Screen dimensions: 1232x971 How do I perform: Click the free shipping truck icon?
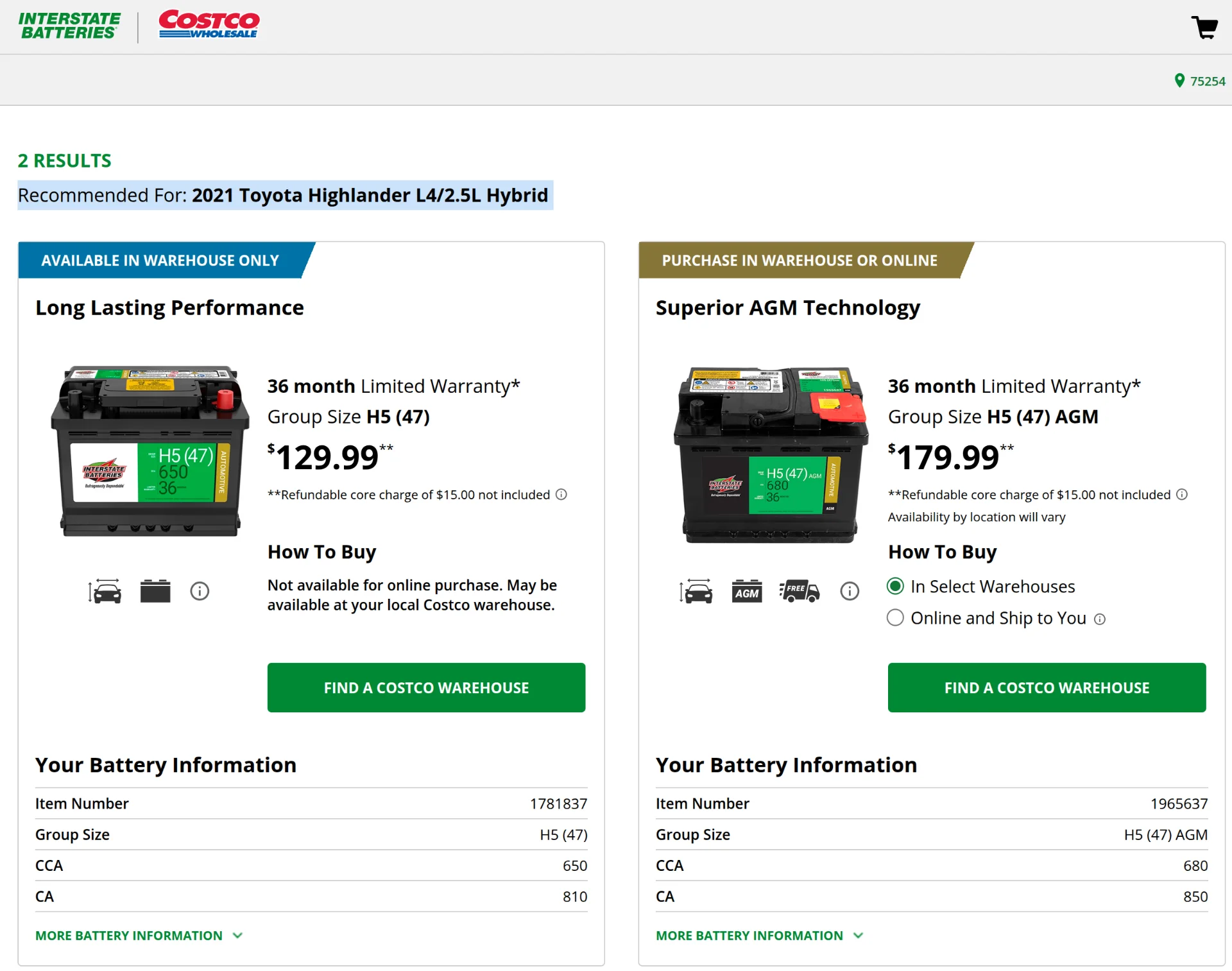tap(800, 591)
